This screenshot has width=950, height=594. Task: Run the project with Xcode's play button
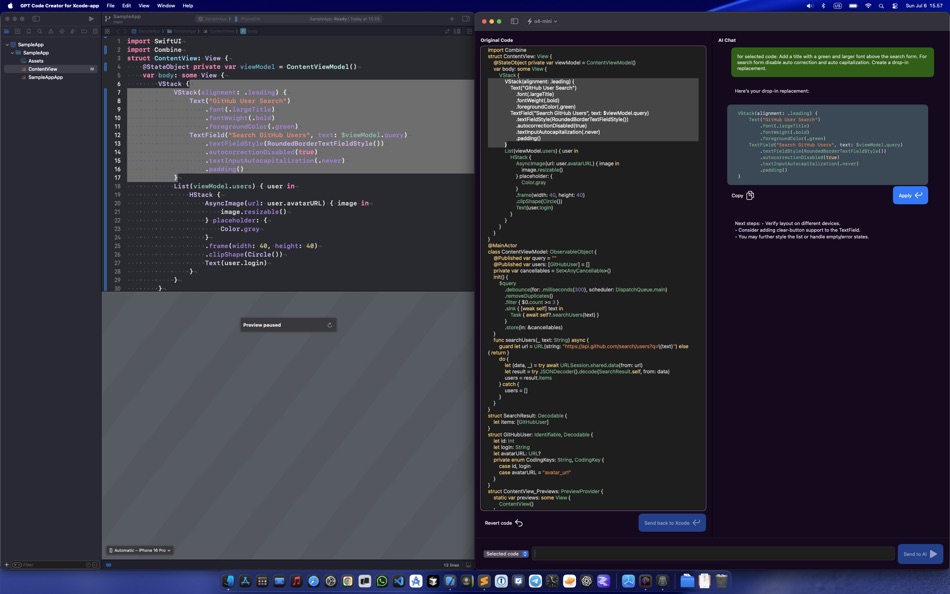(91, 19)
